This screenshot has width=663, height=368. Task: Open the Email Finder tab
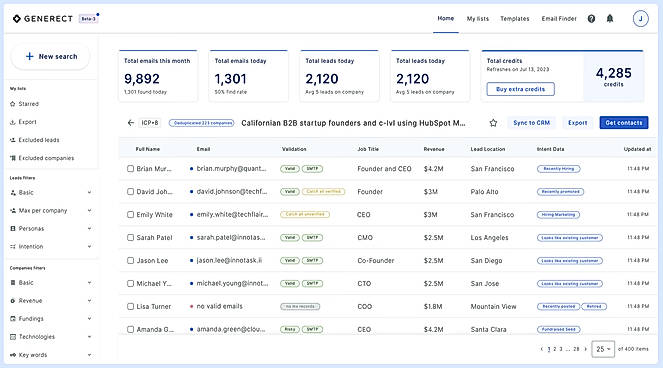pos(559,19)
